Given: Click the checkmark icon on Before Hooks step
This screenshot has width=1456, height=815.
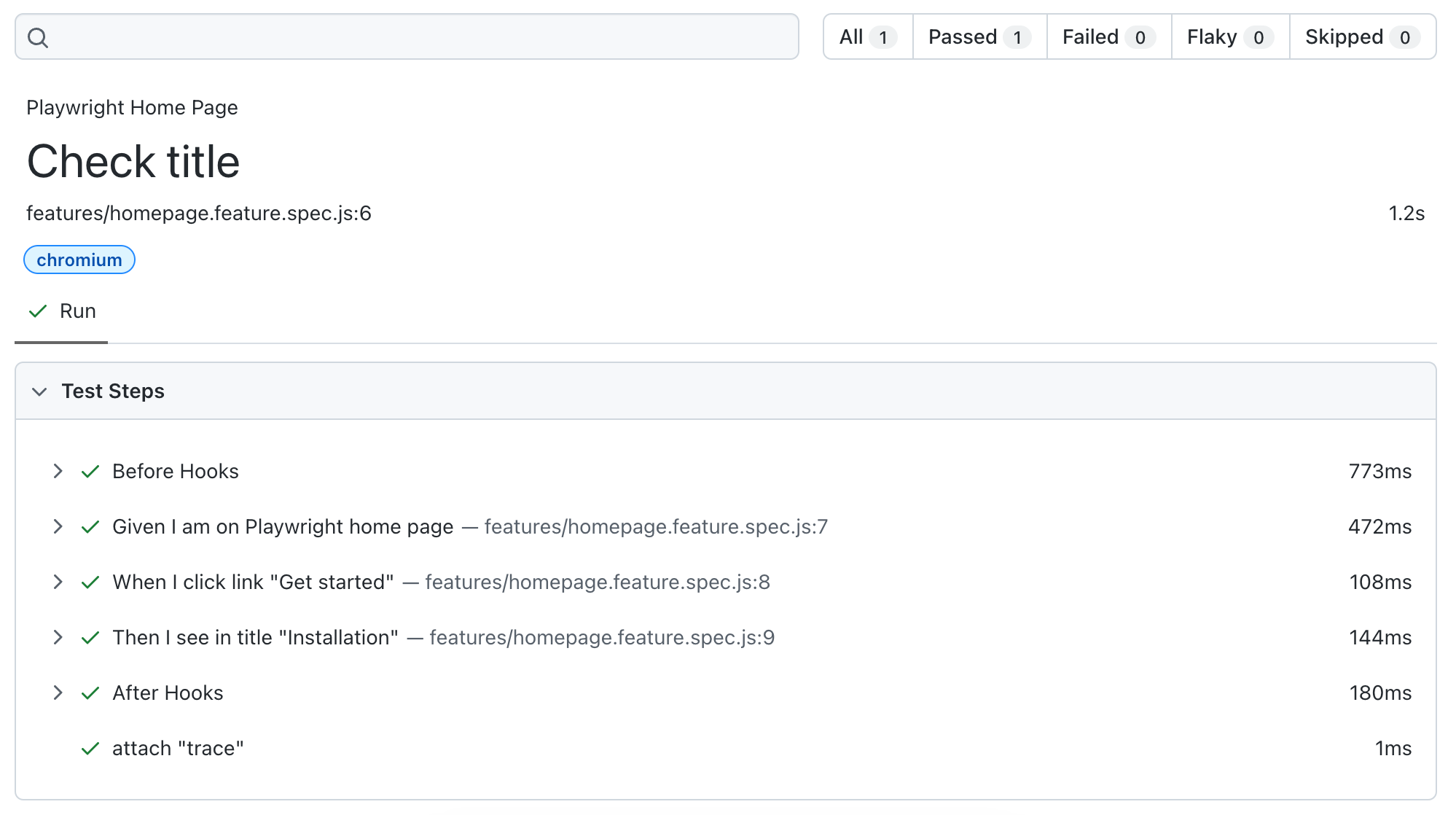Looking at the screenshot, I should click(90, 472).
